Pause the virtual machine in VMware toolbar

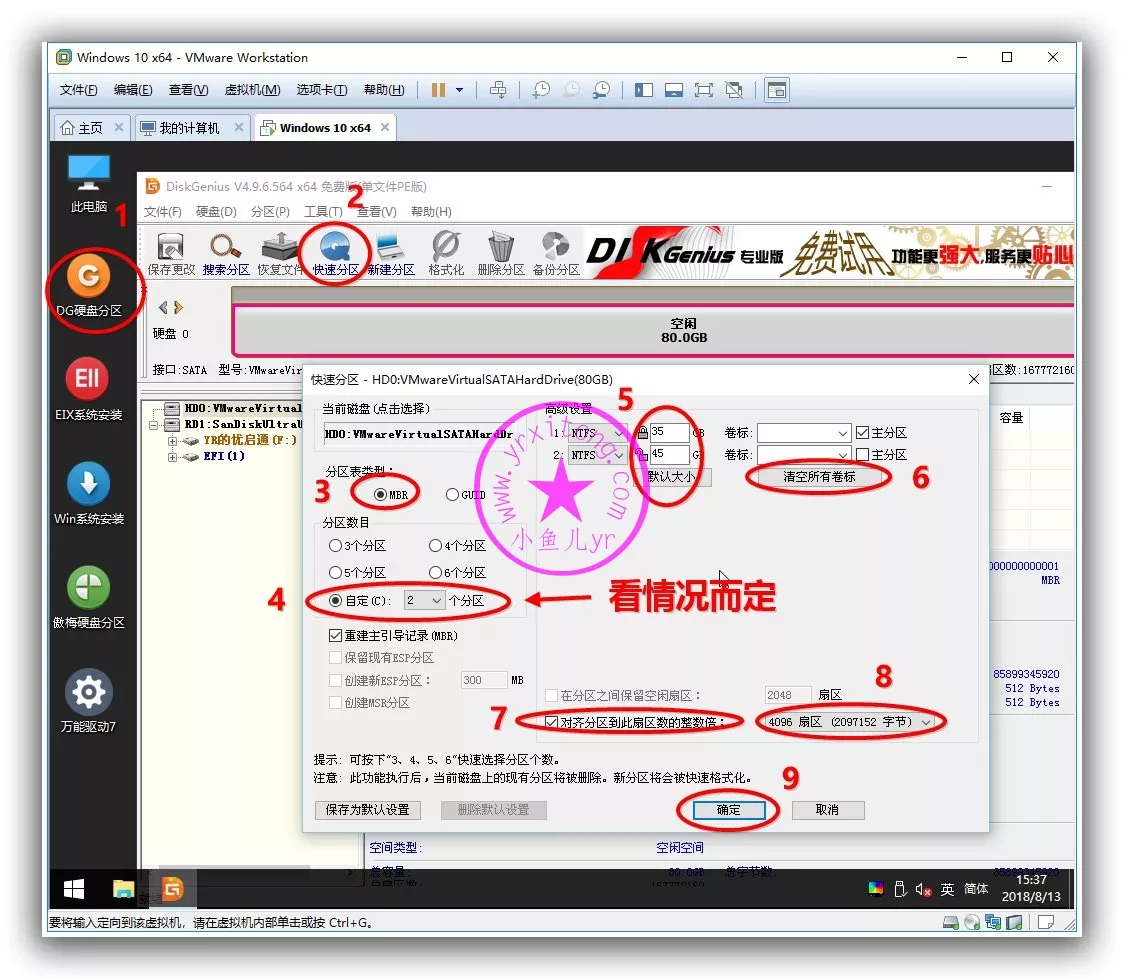(438, 90)
